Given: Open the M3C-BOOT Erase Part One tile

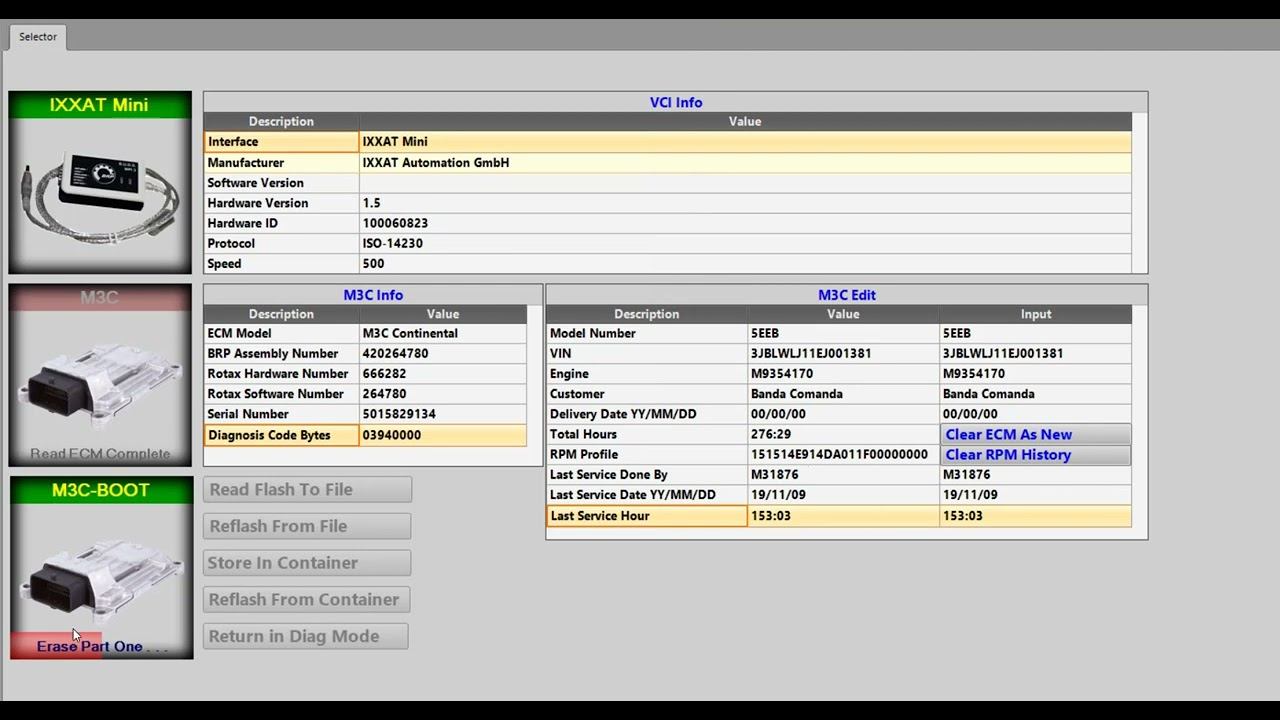Looking at the screenshot, I should pos(101,568).
